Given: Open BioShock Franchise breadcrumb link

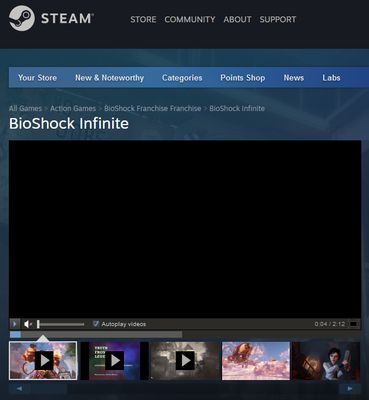Looking at the screenshot, I should (x=153, y=108).
